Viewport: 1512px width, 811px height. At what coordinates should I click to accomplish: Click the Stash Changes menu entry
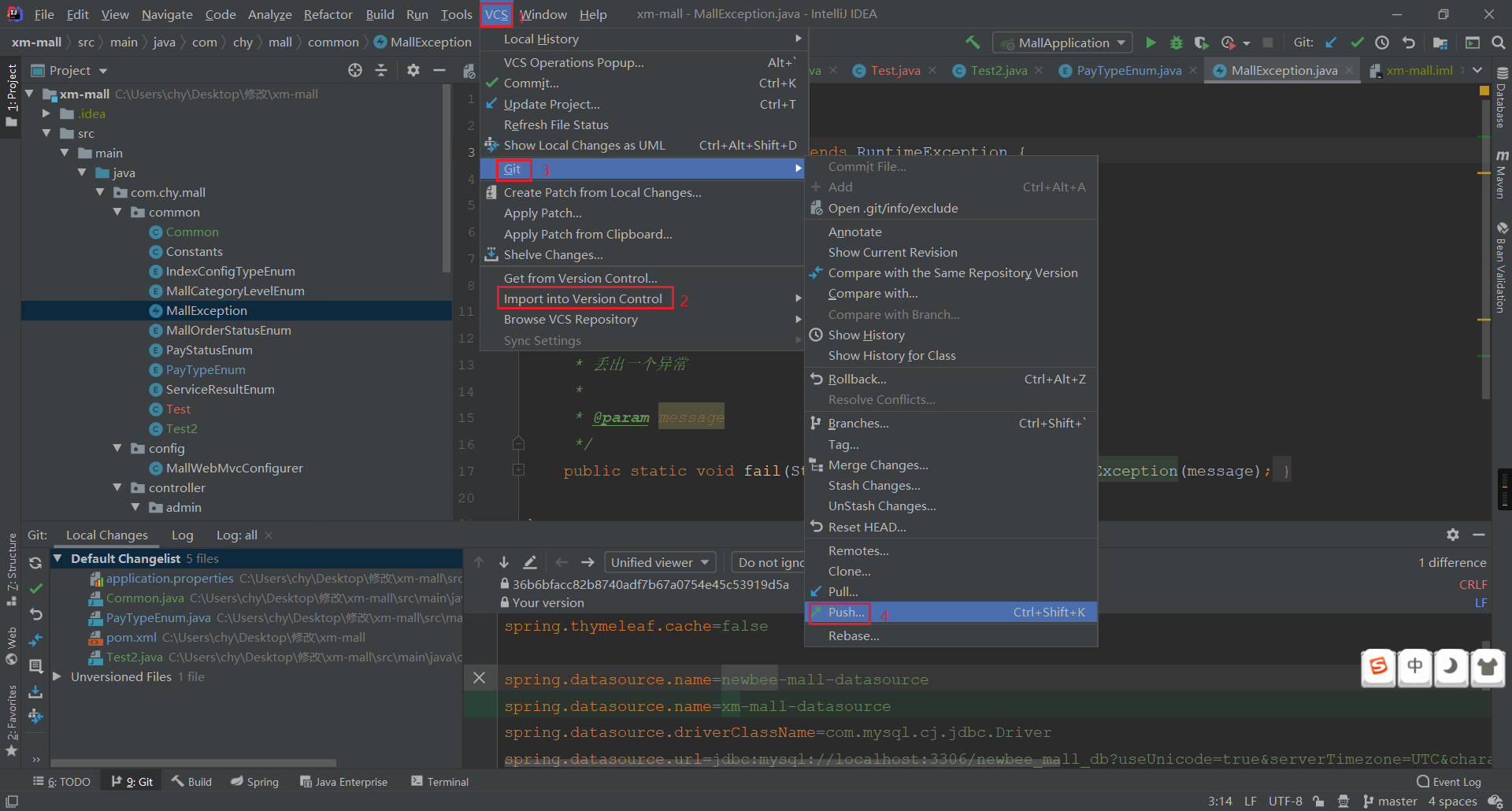point(951,485)
